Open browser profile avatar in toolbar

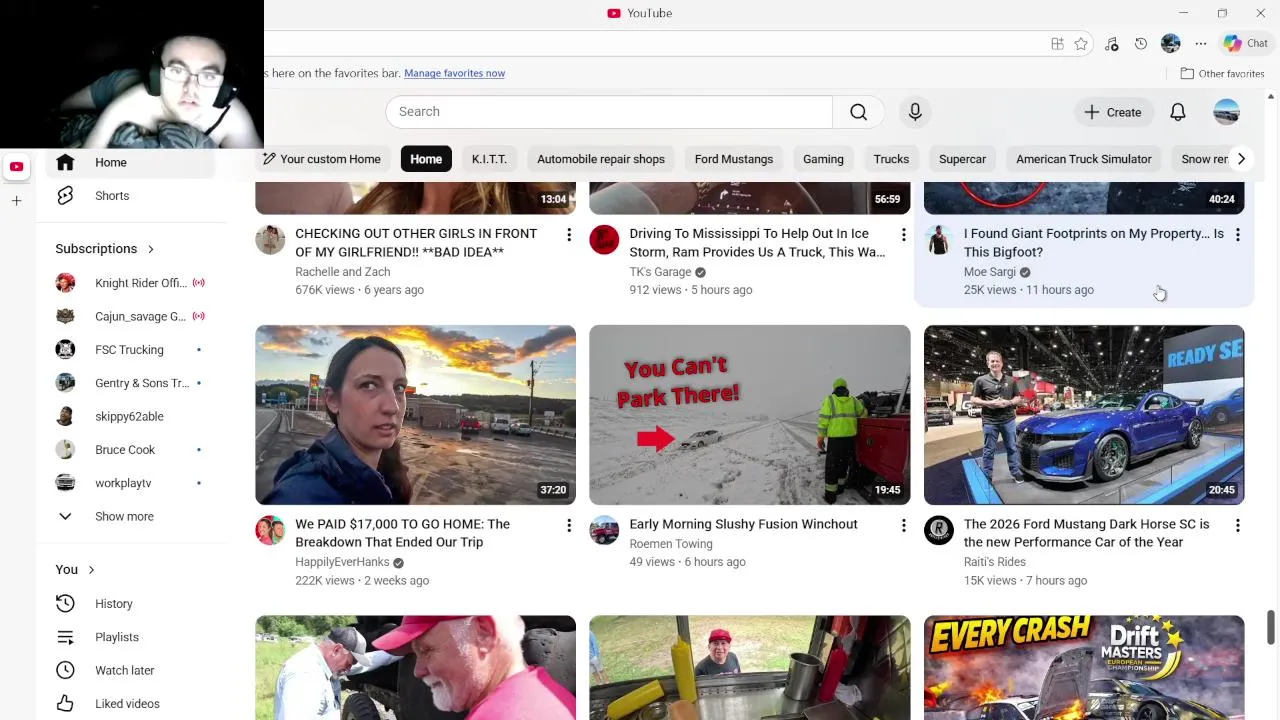point(1171,44)
